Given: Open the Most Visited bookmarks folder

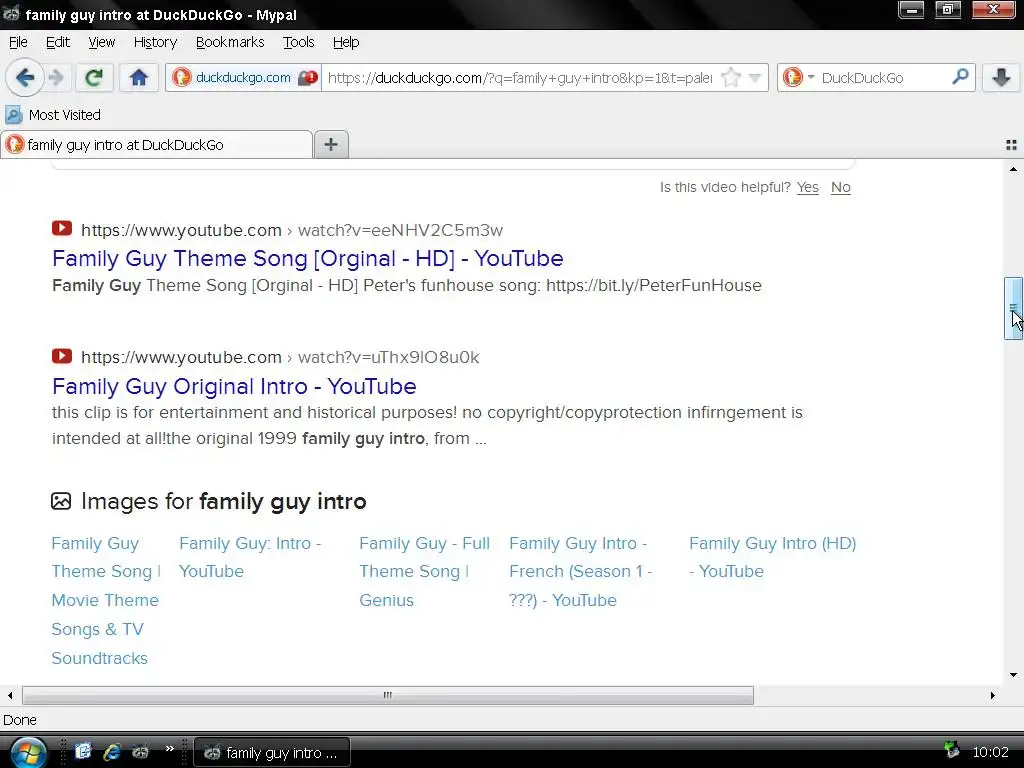Looking at the screenshot, I should tap(53, 115).
